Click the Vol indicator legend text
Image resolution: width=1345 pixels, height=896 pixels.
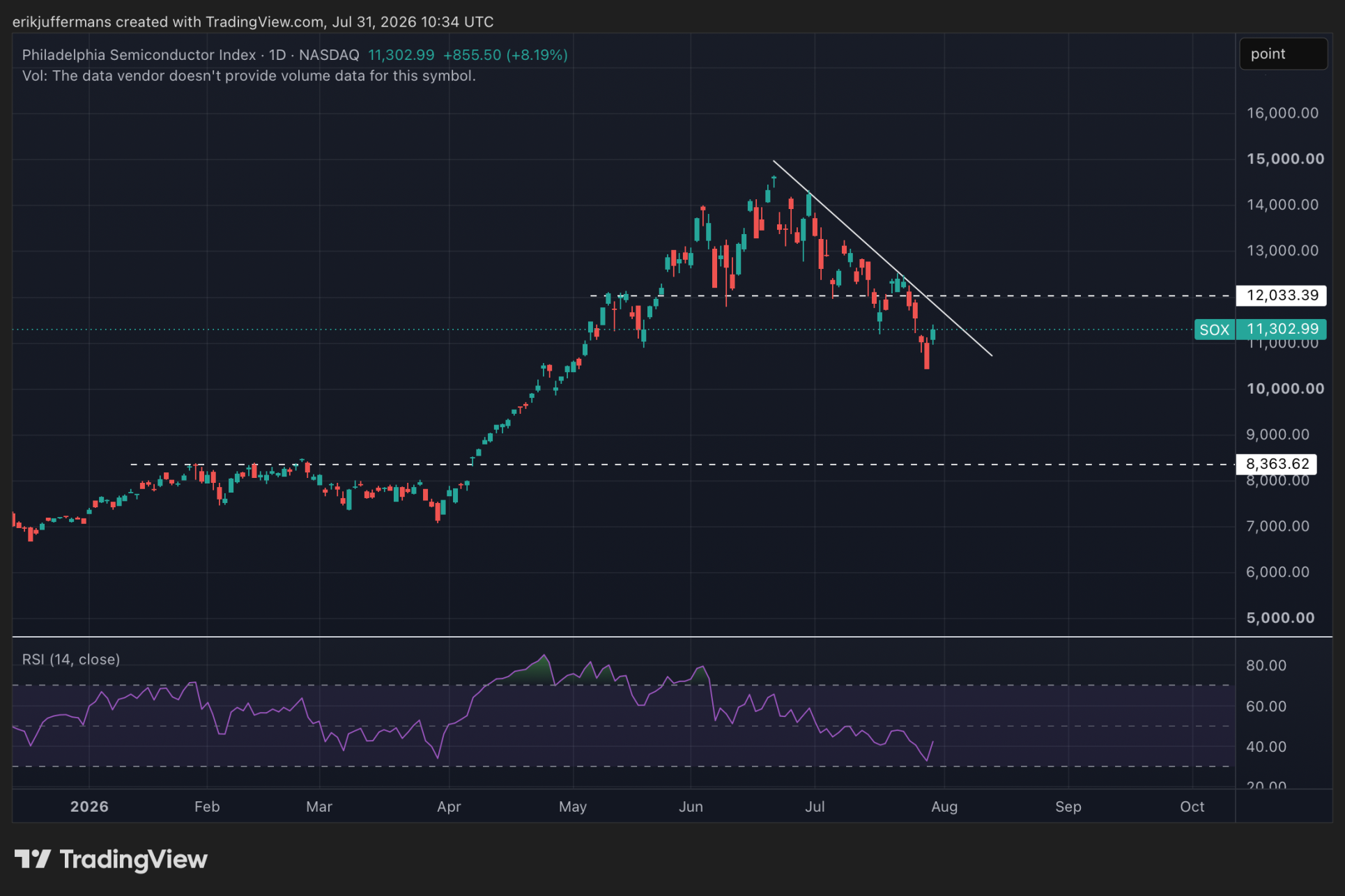click(x=249, y=76)
